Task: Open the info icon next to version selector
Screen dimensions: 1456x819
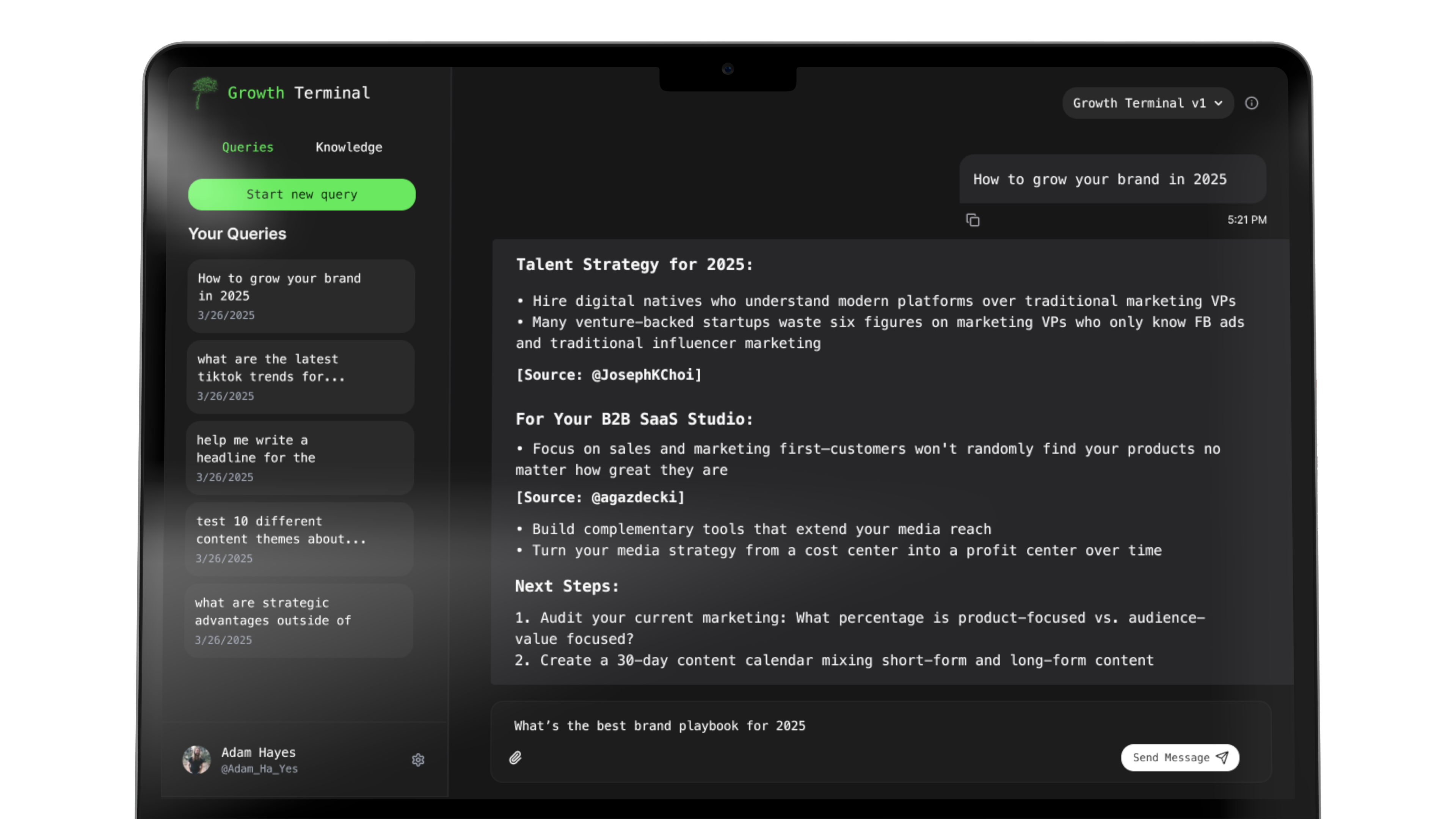Action: [x=1252, y=103]
